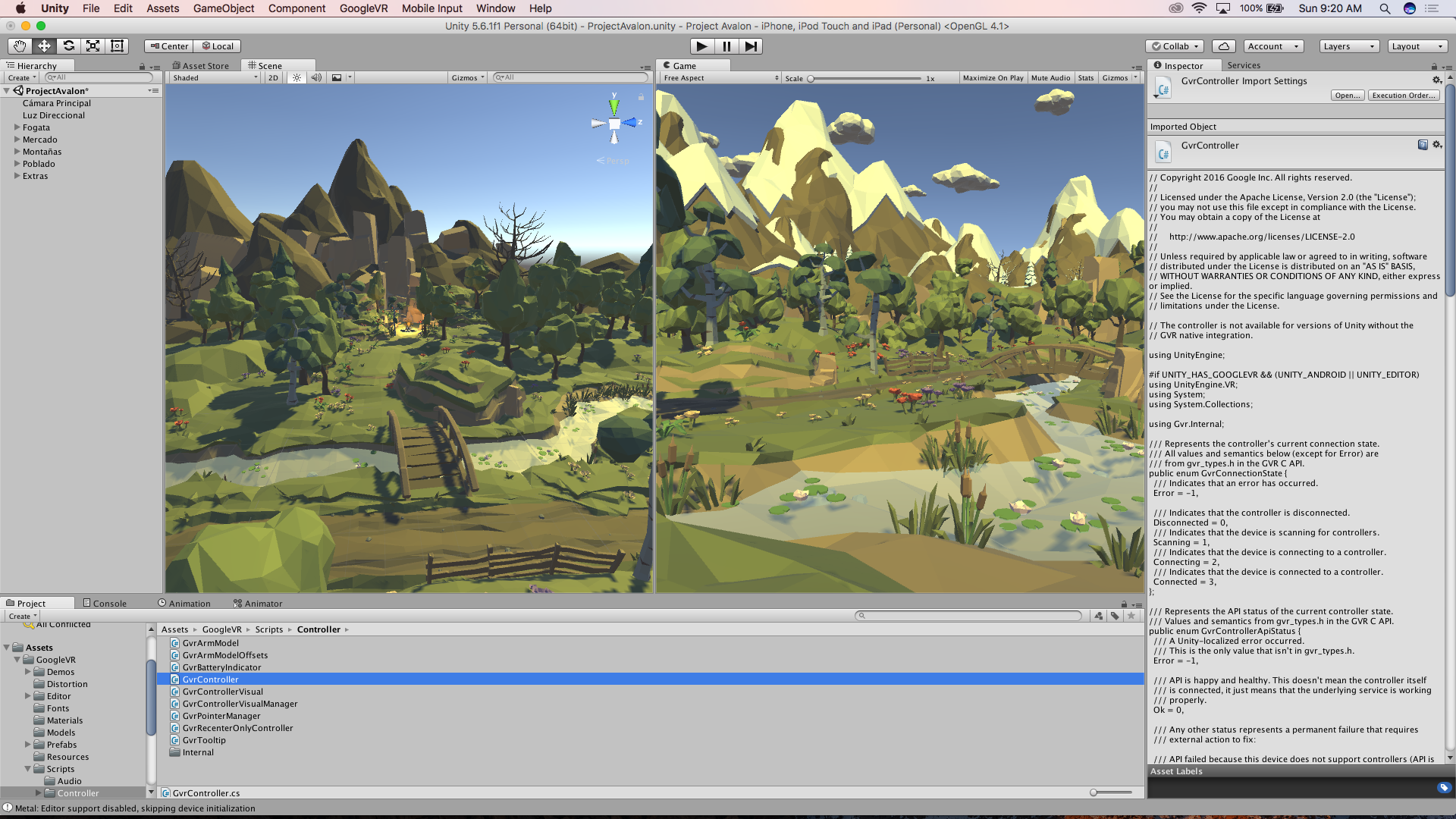Toggle Mute Audio in Game view

pos(1050,78)
